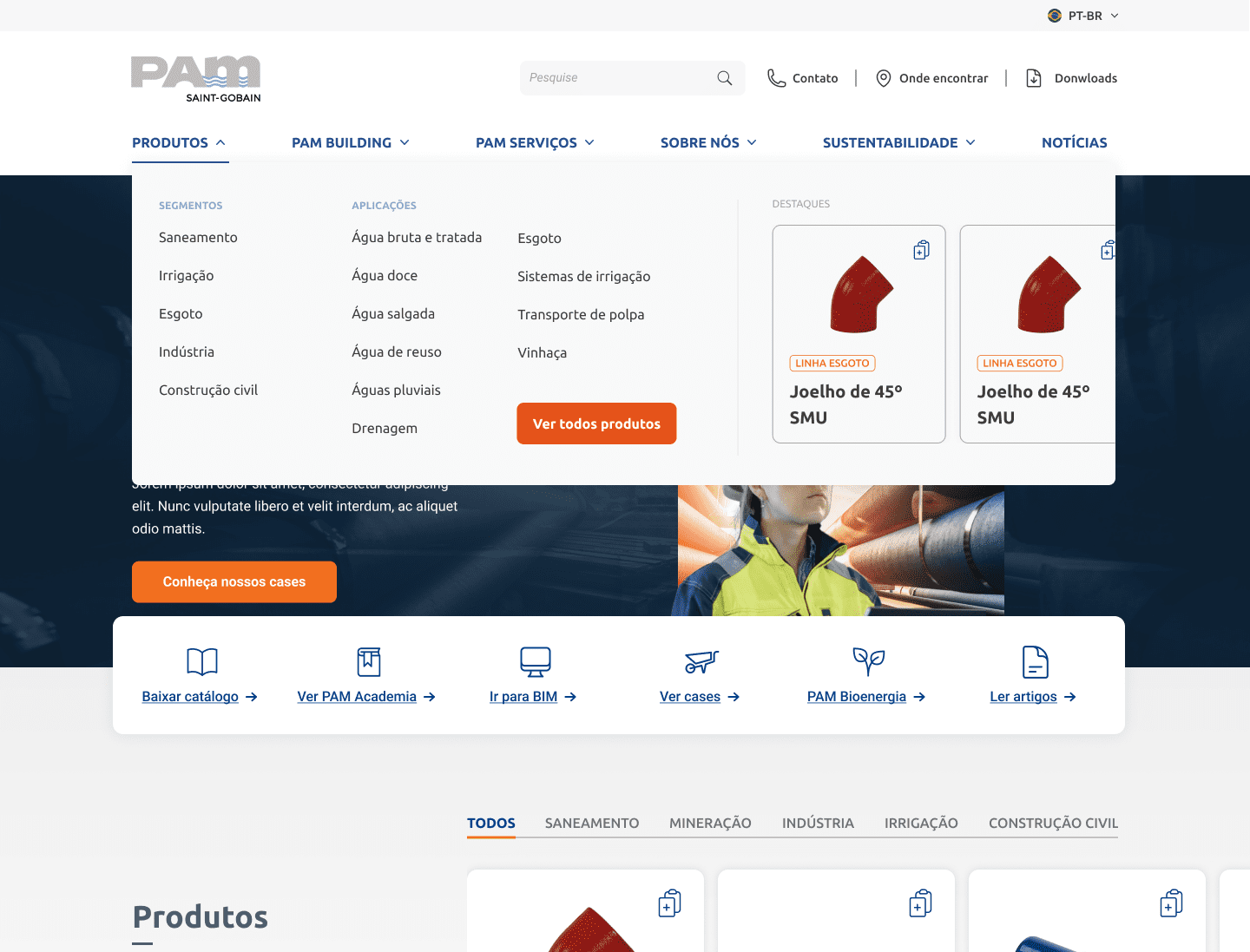
Task: Click the open book catalog icon
Action: pos(202,661)
